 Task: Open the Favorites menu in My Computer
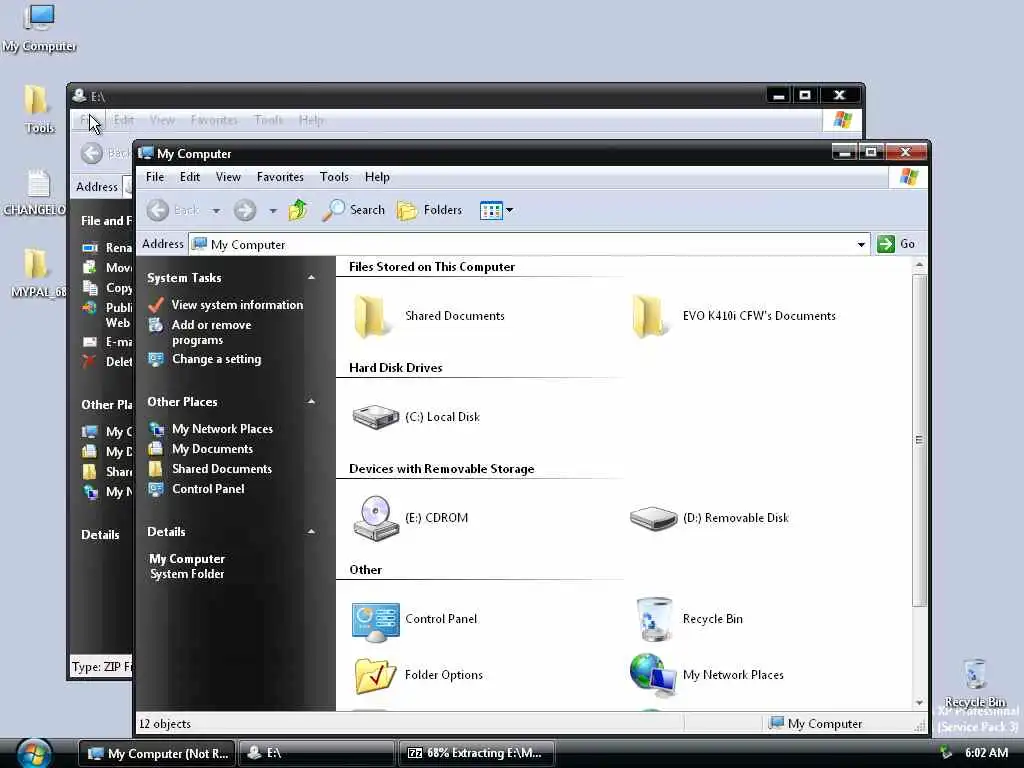click(280, 177)
